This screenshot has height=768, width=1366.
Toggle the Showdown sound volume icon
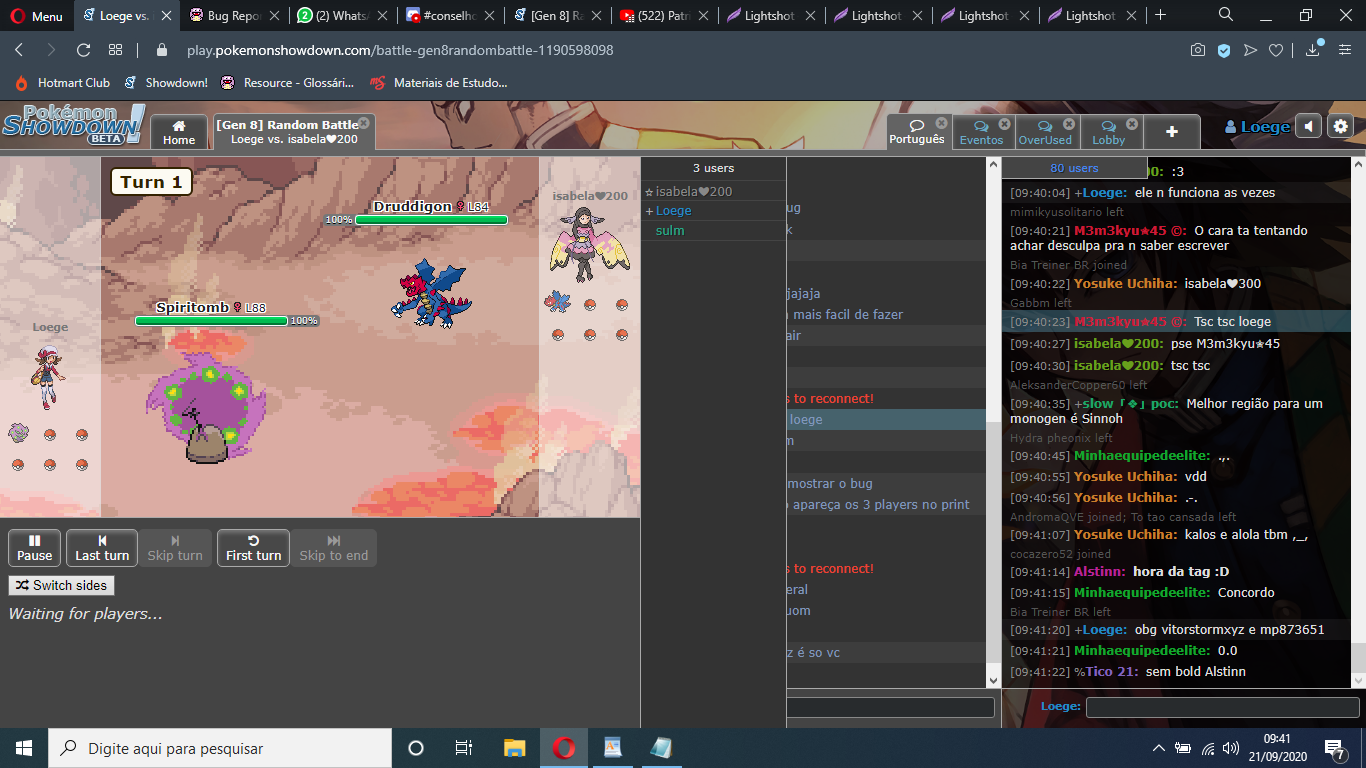tap(1308, 127)
